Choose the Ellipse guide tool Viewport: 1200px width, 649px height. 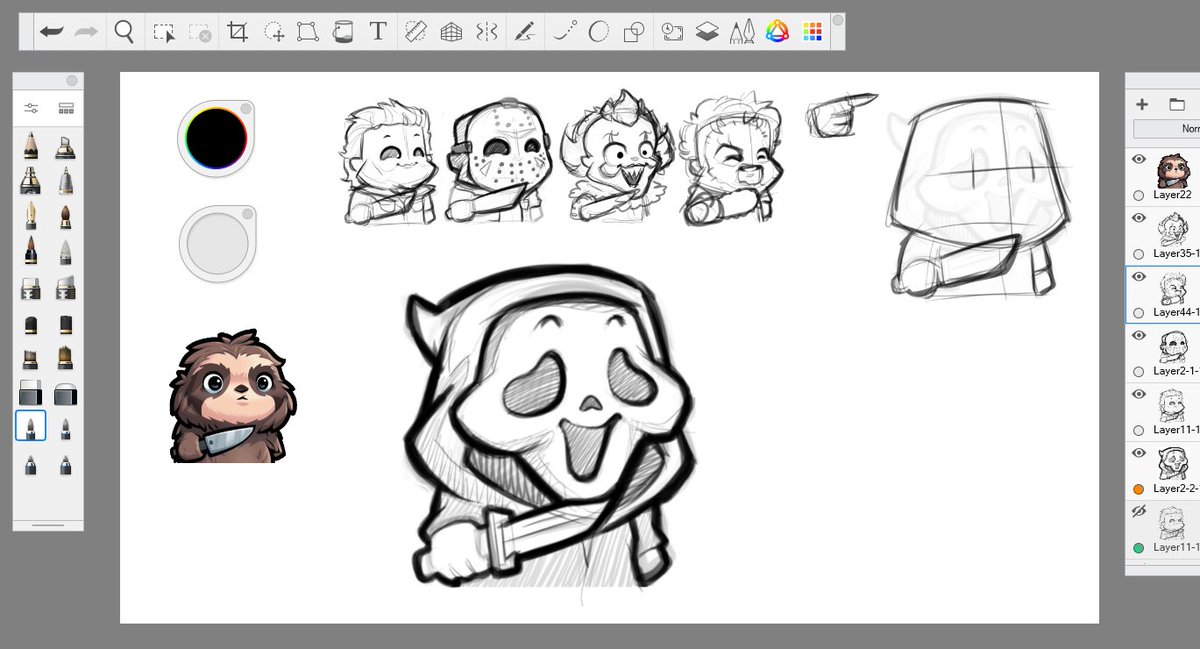click(598, 32)
